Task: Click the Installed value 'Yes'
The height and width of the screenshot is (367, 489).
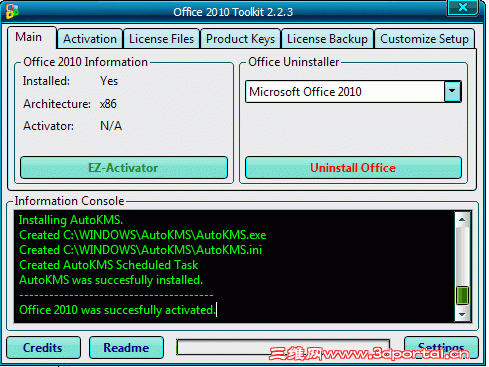Action: tap(109, 81)
